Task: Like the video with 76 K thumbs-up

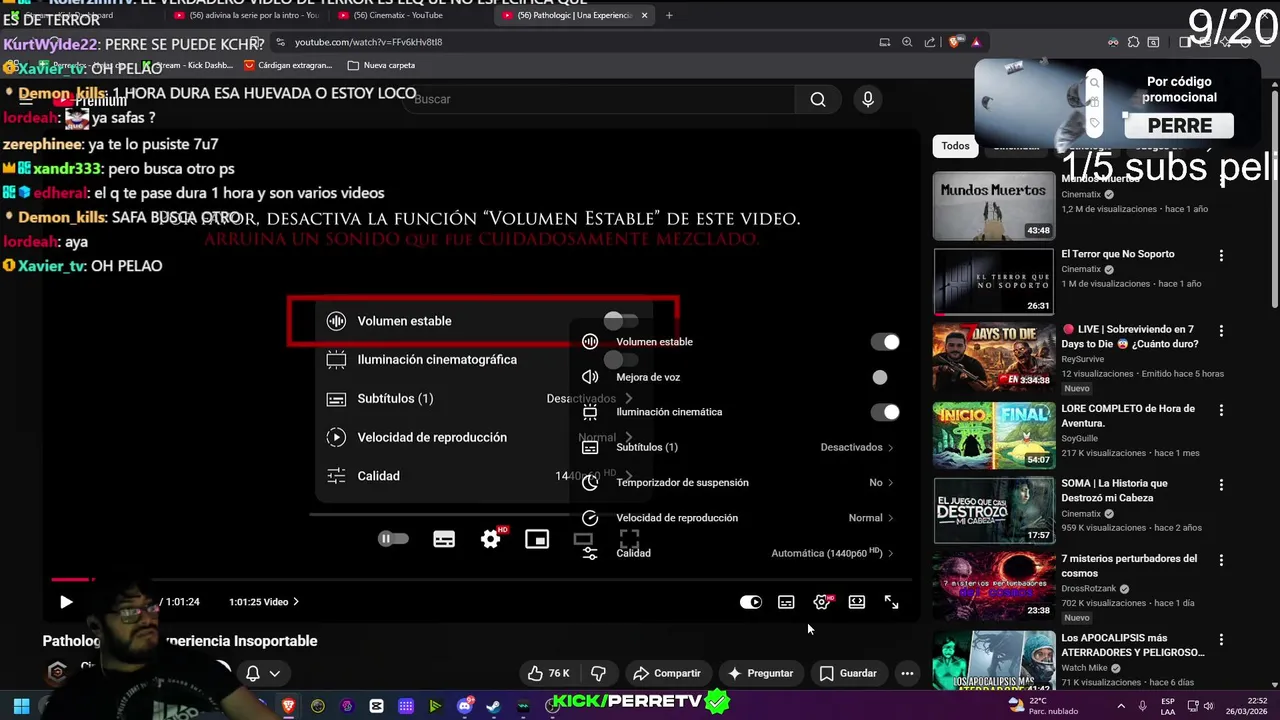Action: tap(548, 673)
